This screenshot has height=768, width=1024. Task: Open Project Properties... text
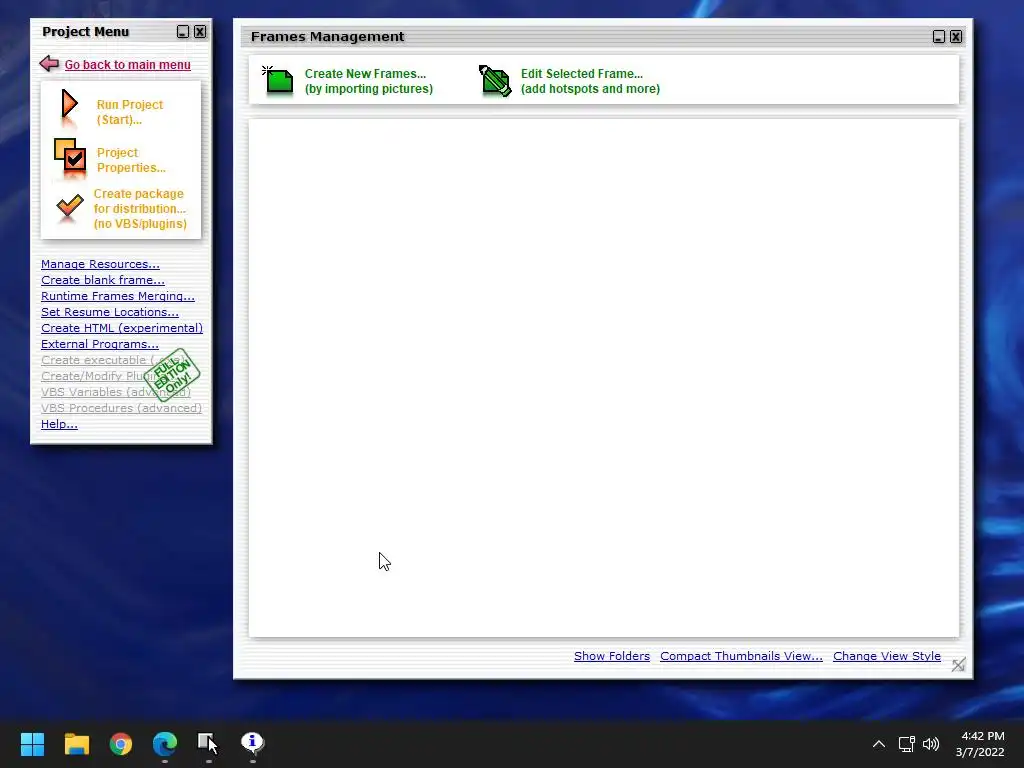[x=131, y=160]
